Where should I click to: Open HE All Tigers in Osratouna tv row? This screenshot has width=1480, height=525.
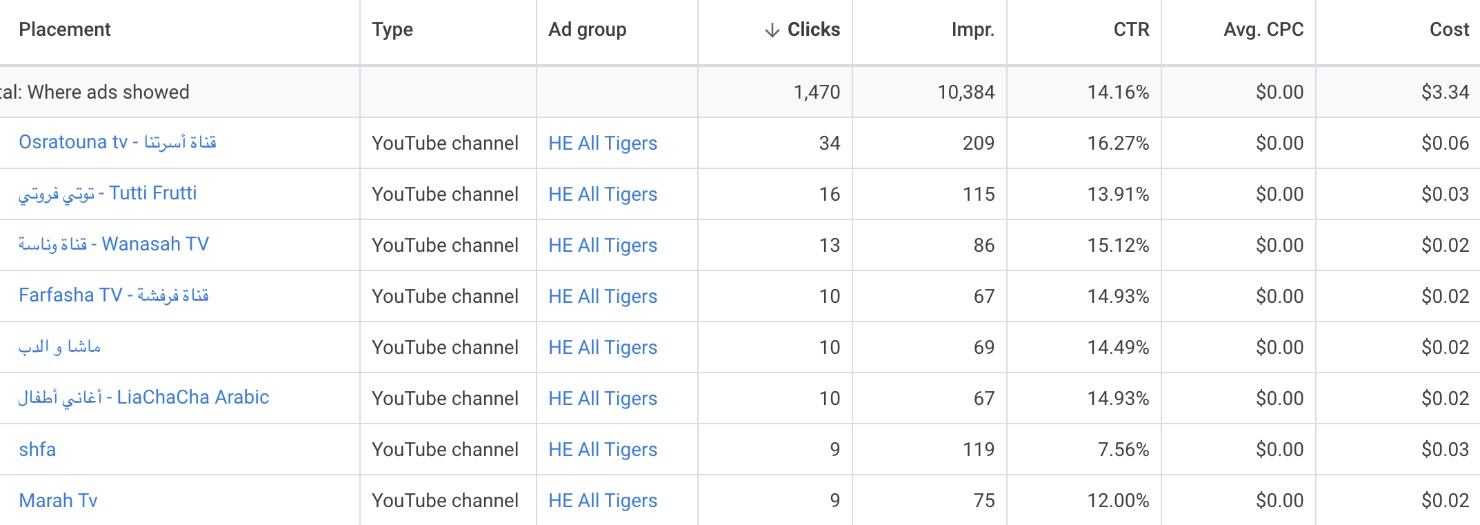coord(602,143)
